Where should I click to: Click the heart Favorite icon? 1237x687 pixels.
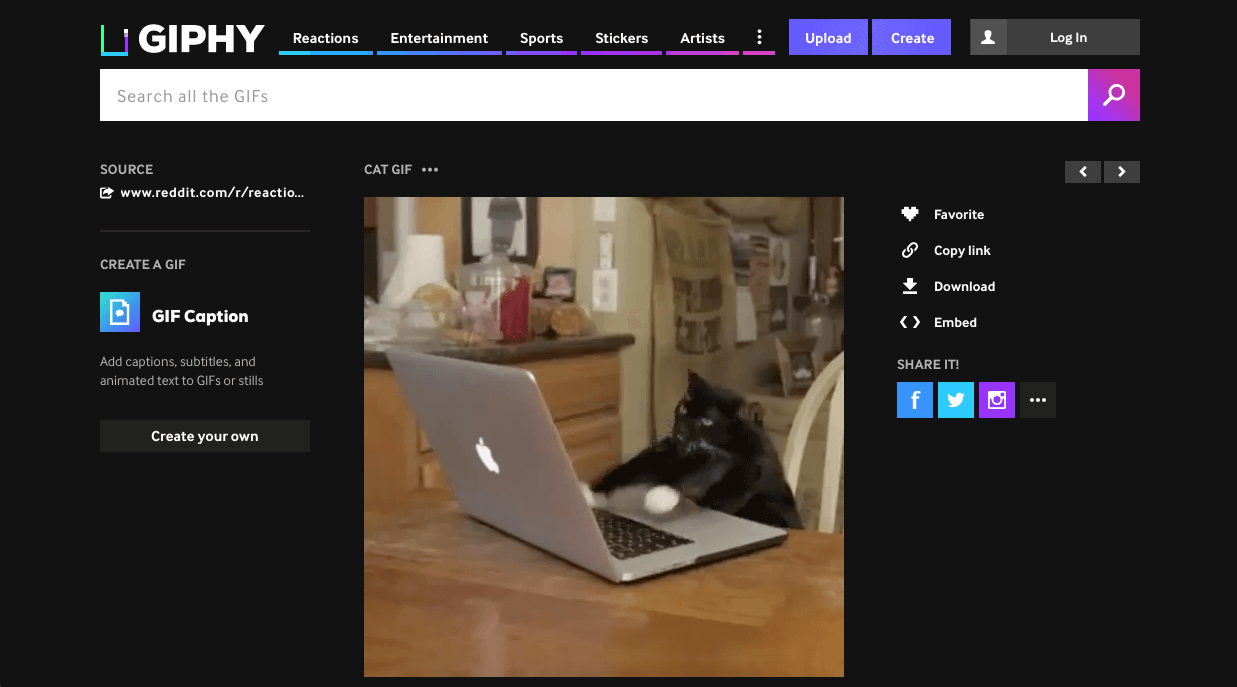click(910, 214)
